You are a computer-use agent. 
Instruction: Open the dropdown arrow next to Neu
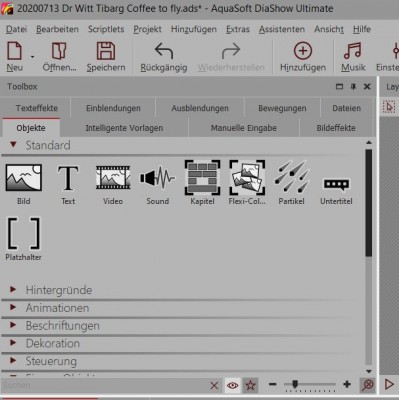coord(32,57)
